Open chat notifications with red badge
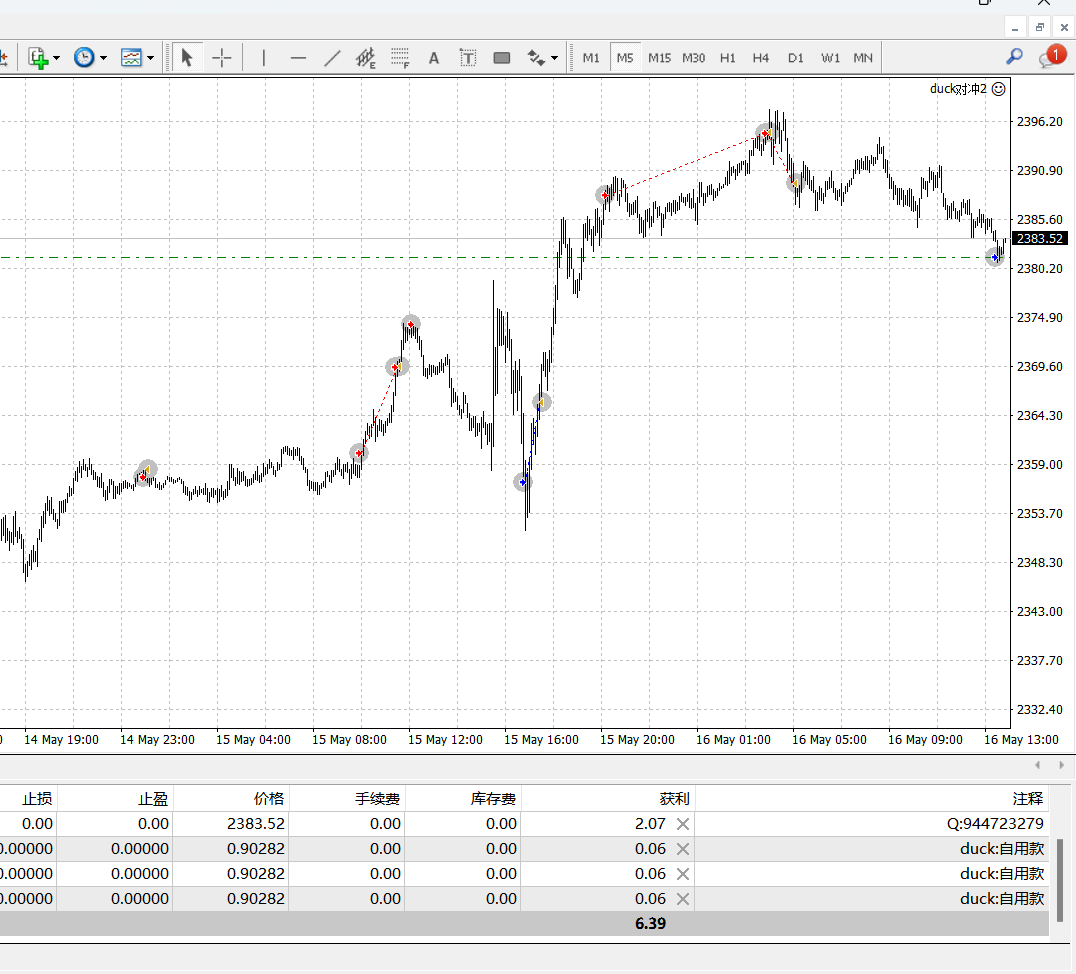The image size is (1076, 974). click(1052, 56)
